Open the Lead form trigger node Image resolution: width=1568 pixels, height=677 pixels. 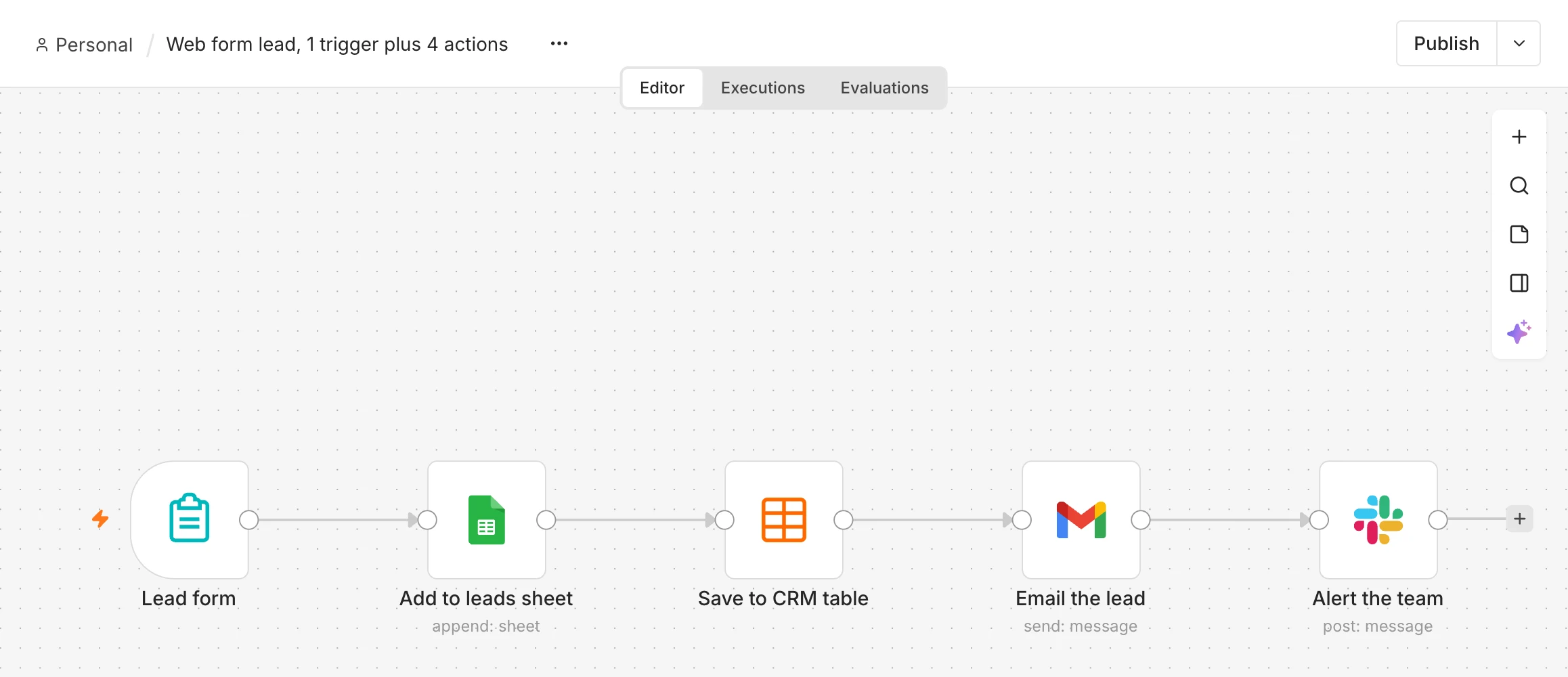point(190,519)
